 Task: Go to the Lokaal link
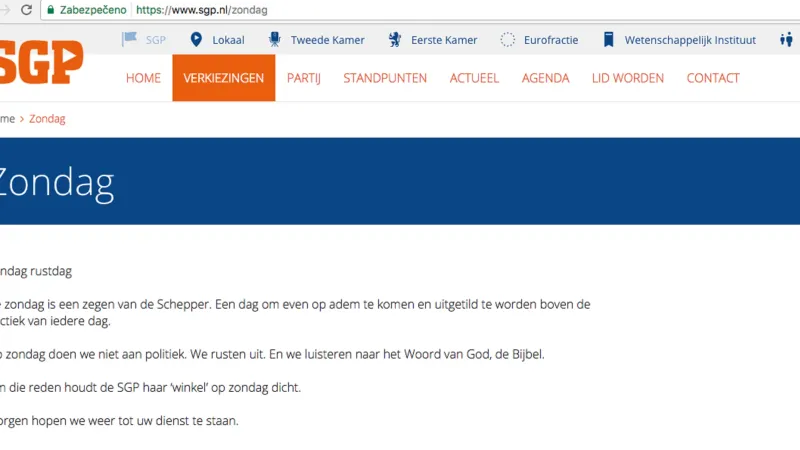[228, 40]
